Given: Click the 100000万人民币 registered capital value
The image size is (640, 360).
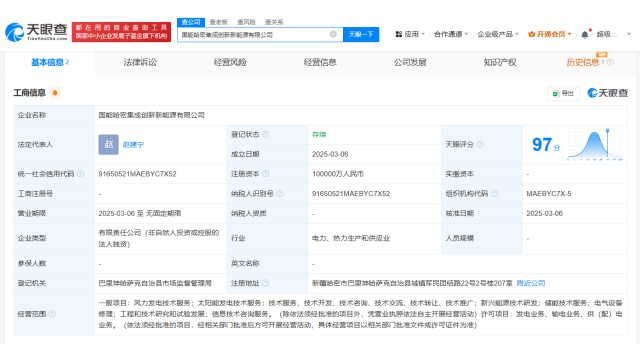Looking at the screenshot, I should [338, 174].
